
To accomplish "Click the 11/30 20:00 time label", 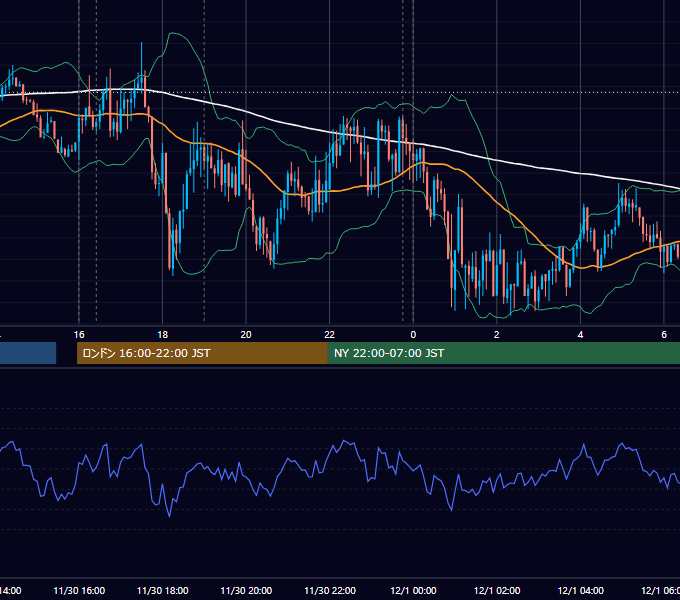I will coord(246,591).
